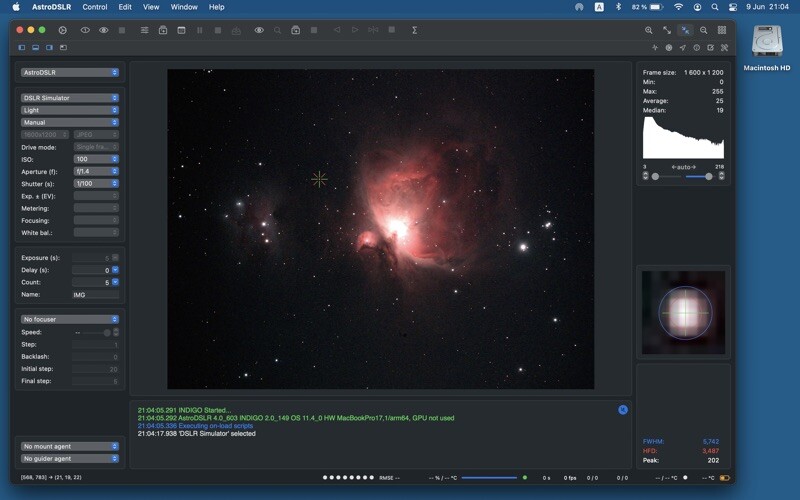
Task: Click the info circle icon in second toolbar row
Action: coord(696,47)
